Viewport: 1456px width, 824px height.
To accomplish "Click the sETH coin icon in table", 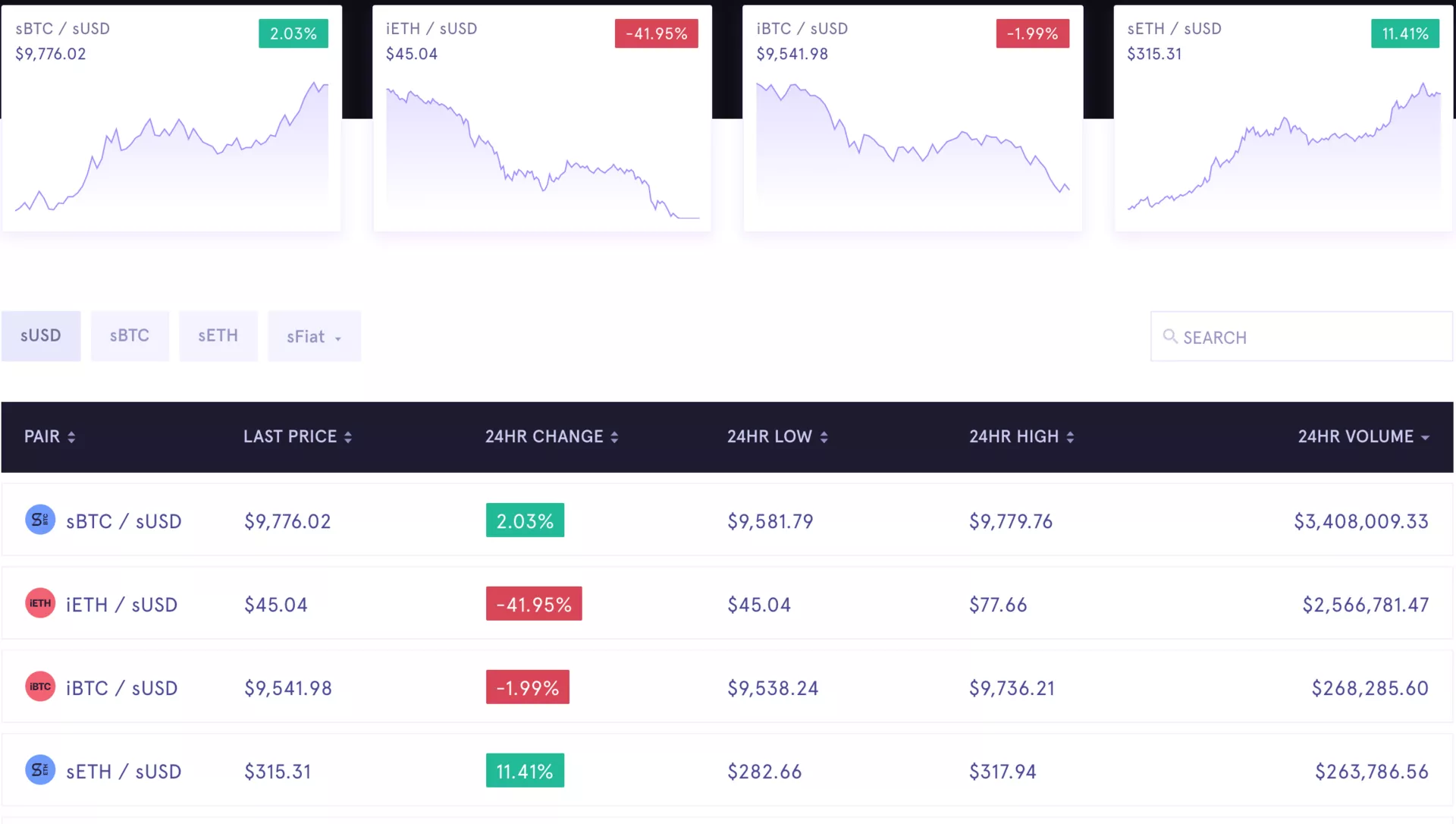I will pyautogui.click(x=40, y=771).
